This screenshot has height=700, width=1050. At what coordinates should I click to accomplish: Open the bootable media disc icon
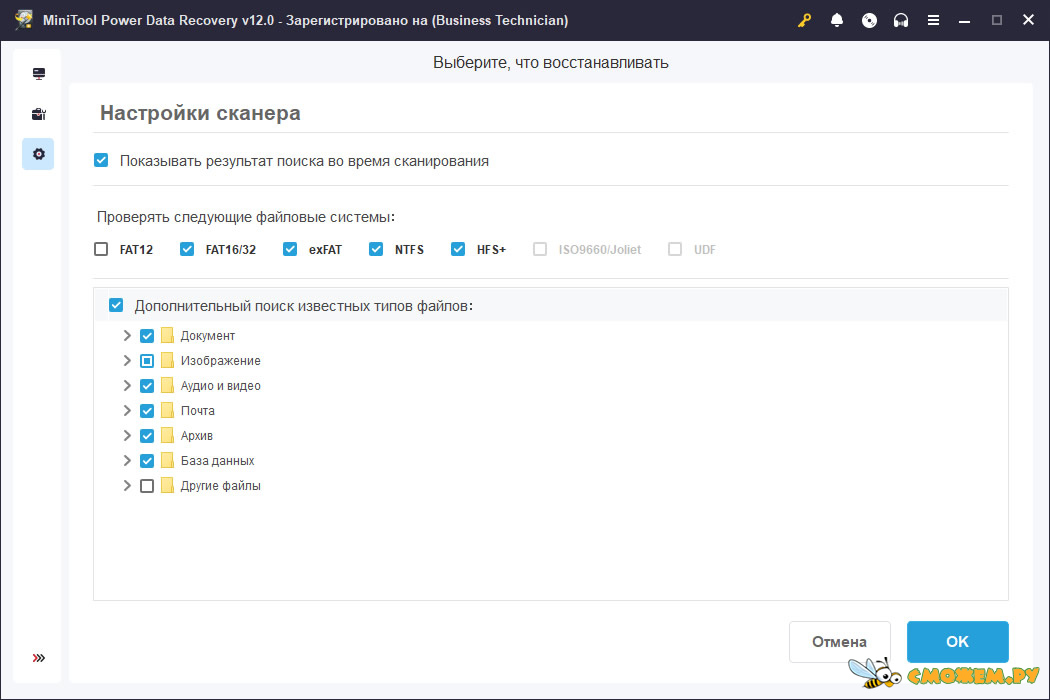coord(869,20)
